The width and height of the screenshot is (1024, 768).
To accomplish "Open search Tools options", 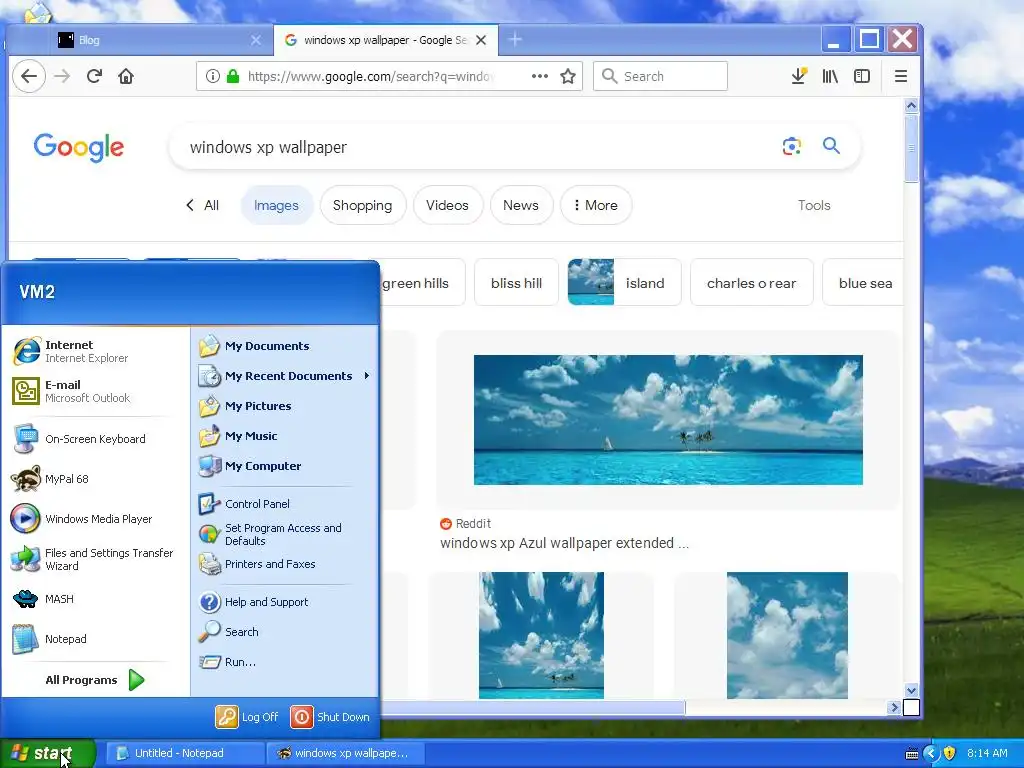I will (814, 205).
